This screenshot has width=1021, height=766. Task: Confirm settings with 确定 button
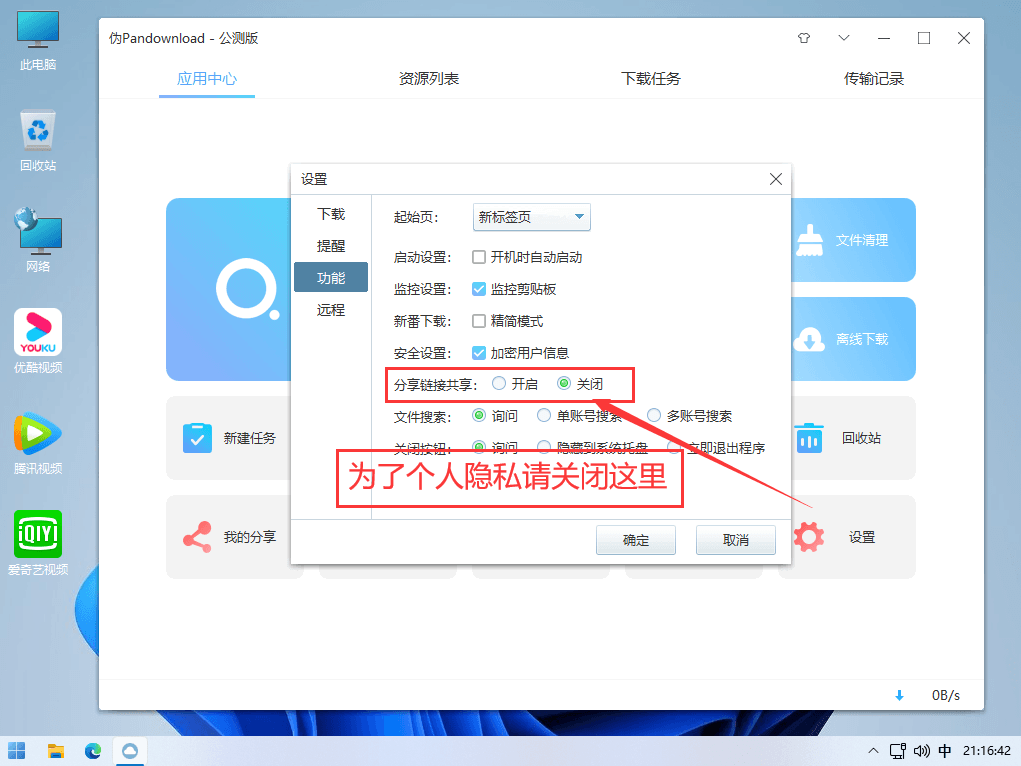point(636,540)
